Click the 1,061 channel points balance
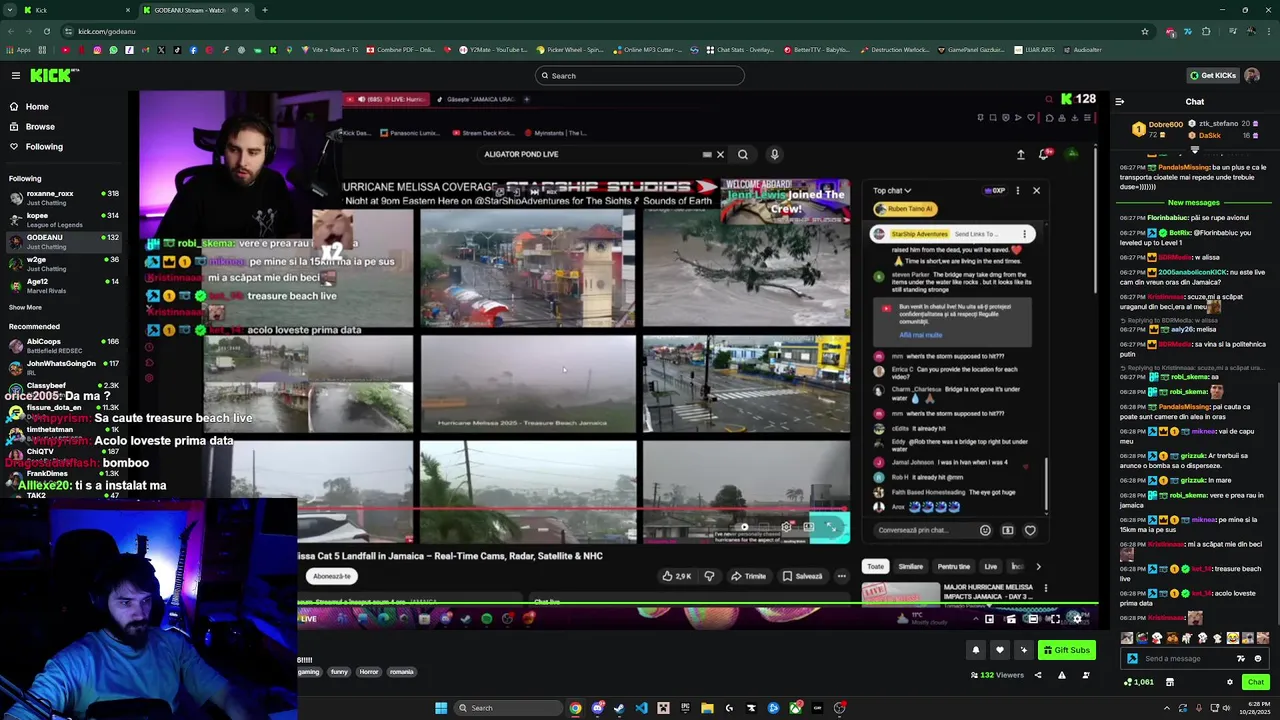Viewport: 1280px width, 720px height. pos(1139,682)
